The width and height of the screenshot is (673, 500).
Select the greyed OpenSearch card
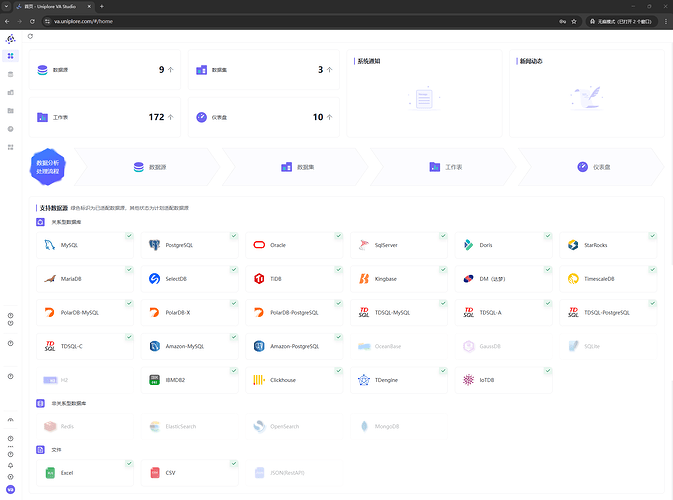click(x=294, y=427)
